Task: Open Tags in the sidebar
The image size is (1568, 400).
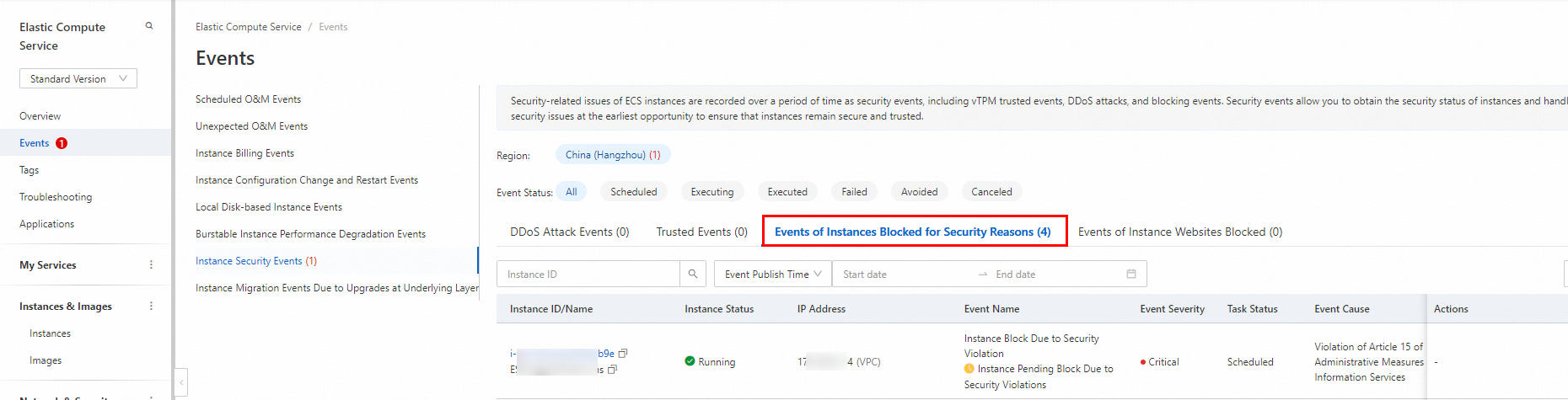Action: point(30,170)
